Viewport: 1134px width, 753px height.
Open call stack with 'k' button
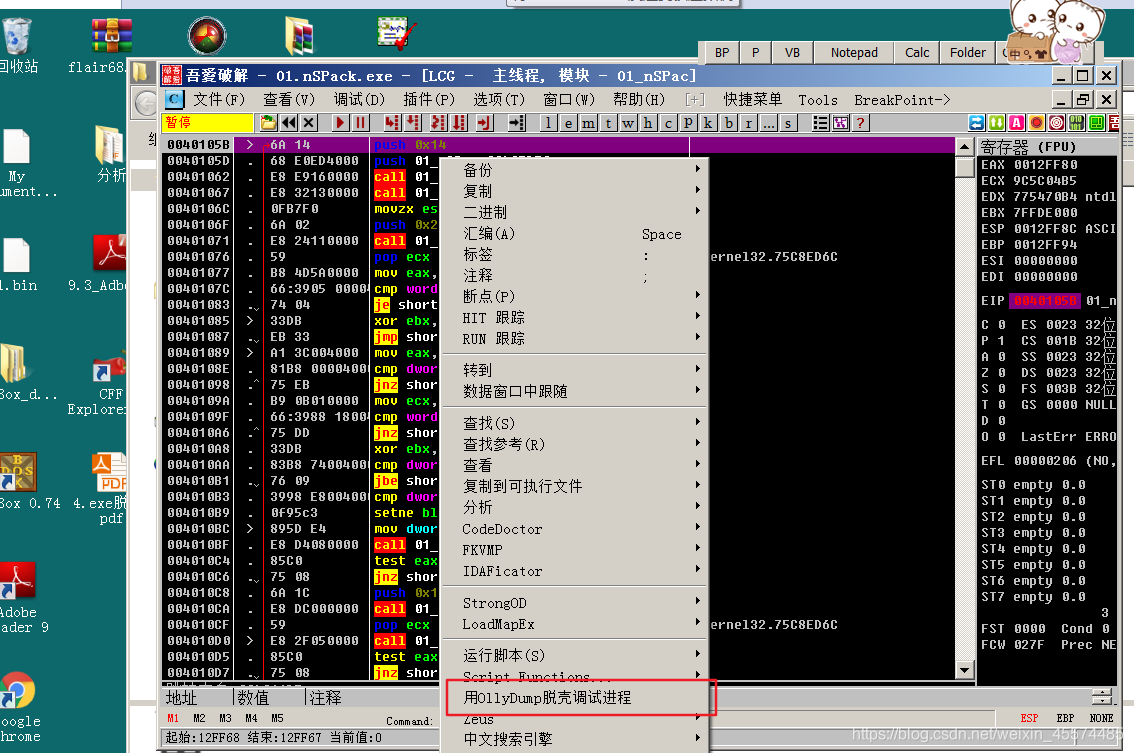pyautogui.click(x=708, y=123)
